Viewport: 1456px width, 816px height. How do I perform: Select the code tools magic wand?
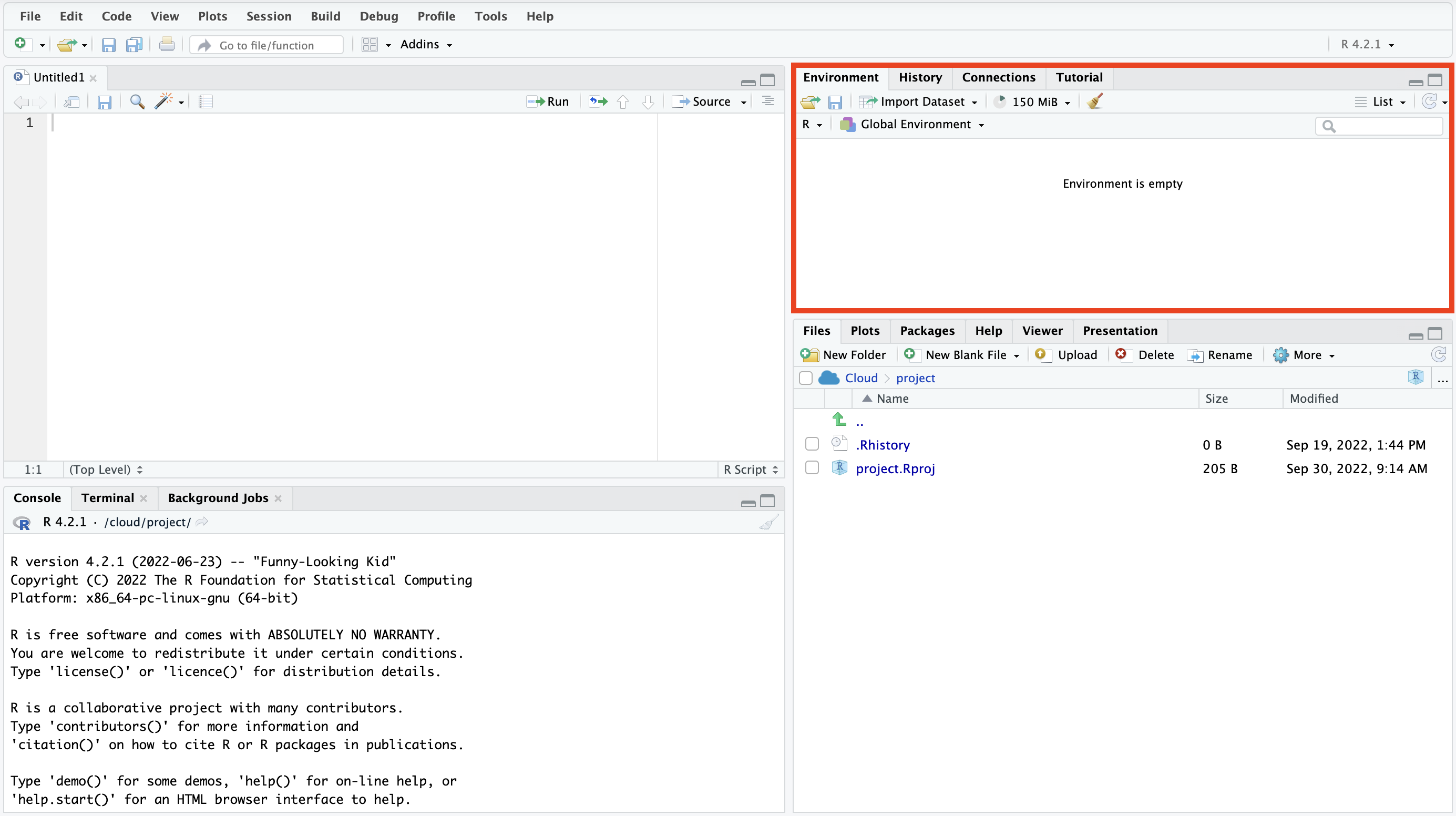[x=163, y=102]
